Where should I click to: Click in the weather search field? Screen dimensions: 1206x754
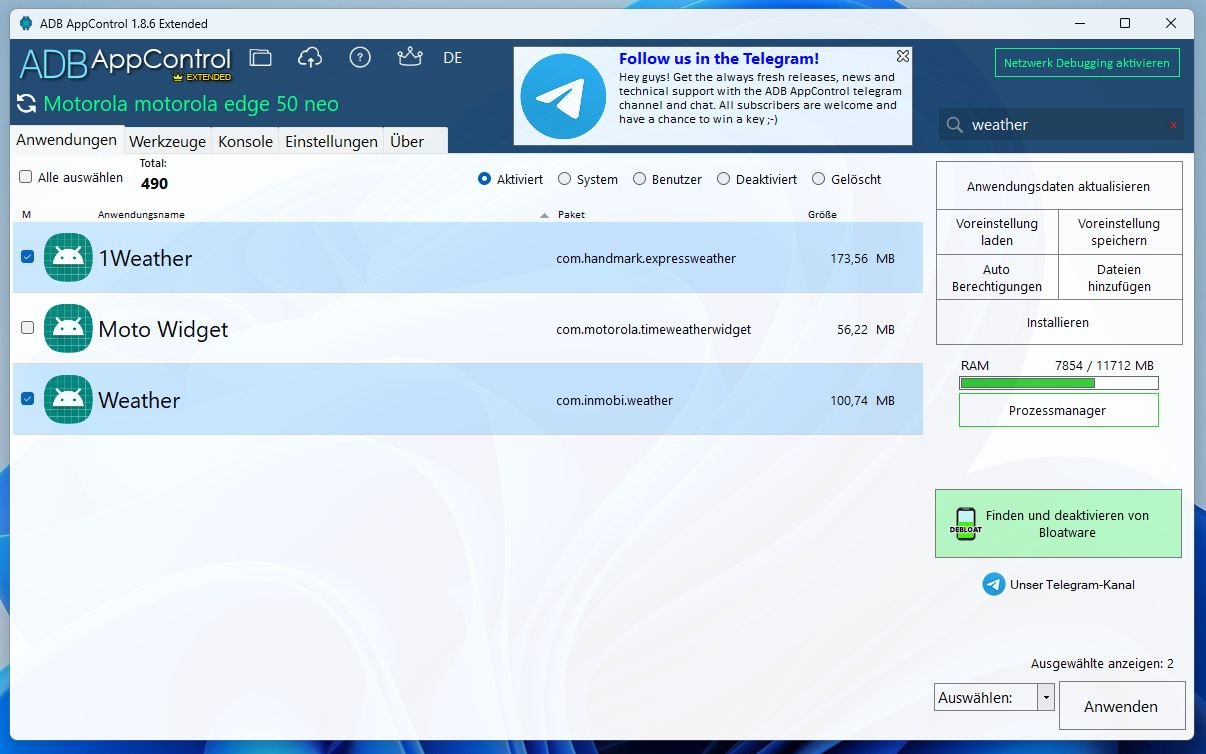[x=1060, y=125]
